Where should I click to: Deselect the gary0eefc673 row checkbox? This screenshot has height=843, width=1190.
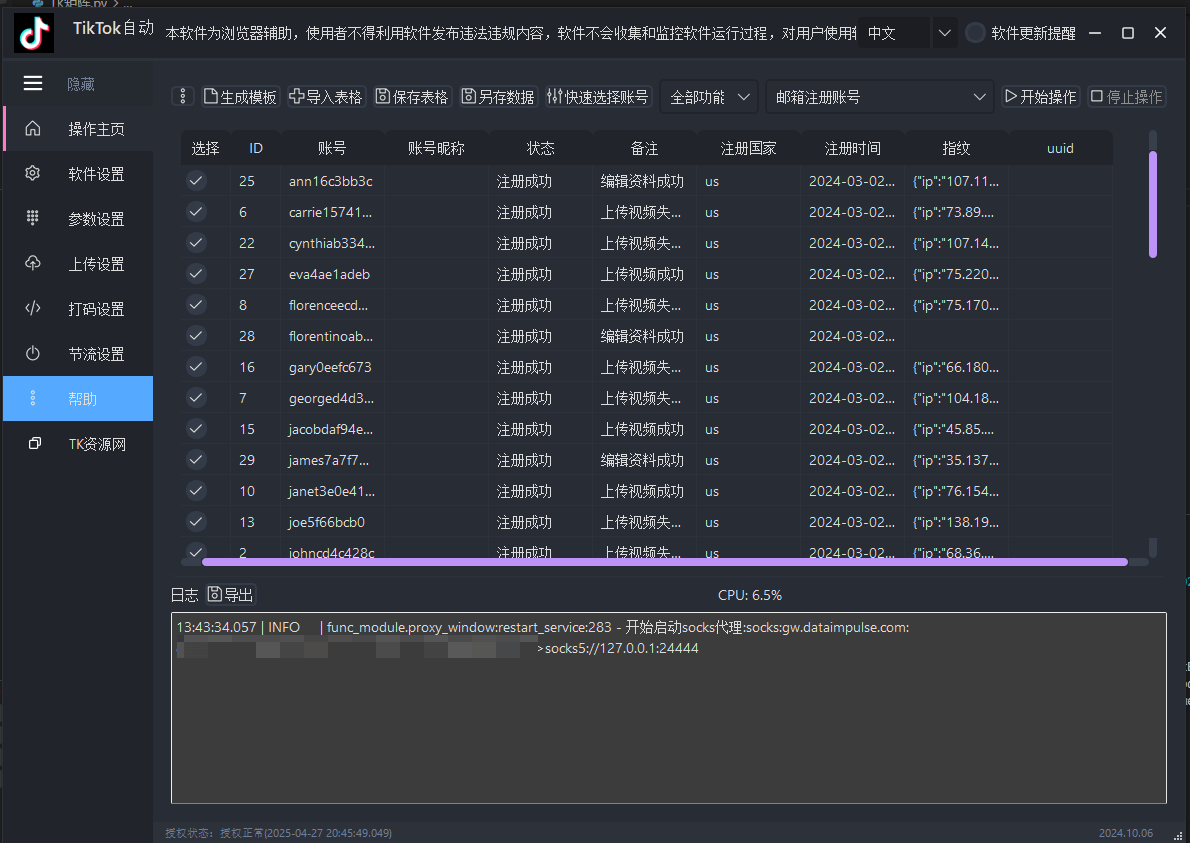(196, 367)
